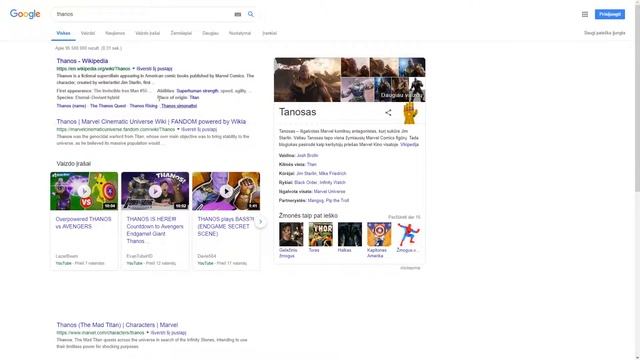Open Countdown to Avengers Endgame video title
The image size is (640, 360).
tap(155, 230)
